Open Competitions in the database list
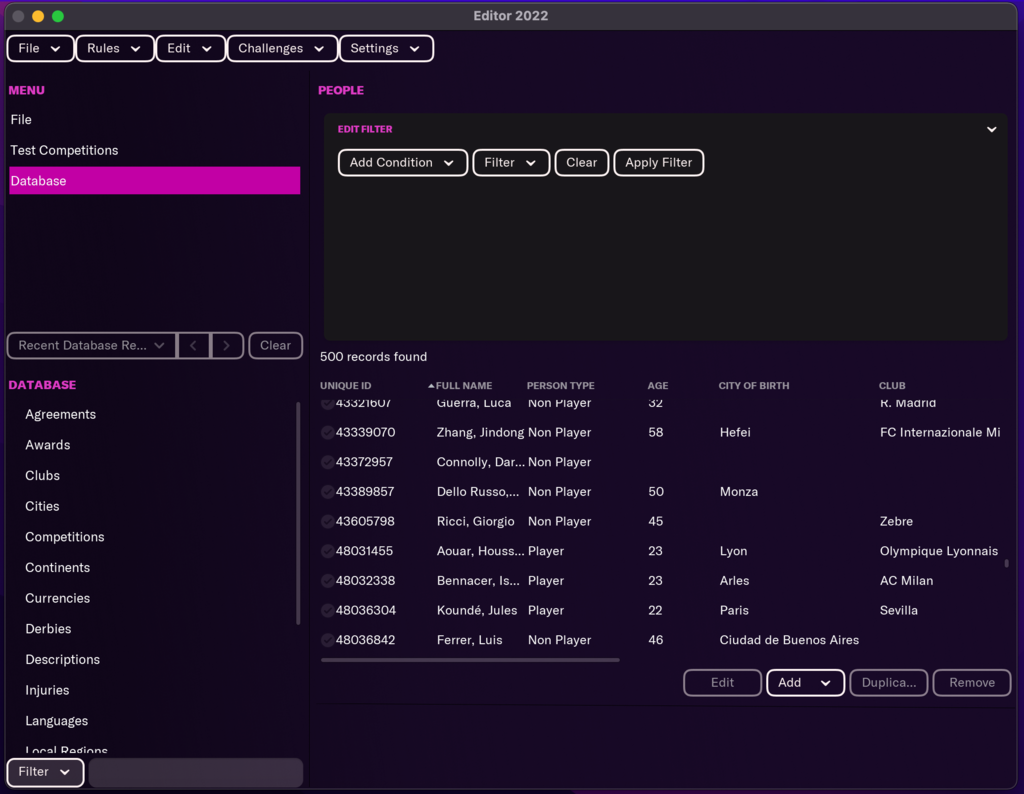The height and width of the screenshot is (794, 1024). click(65, 537)
